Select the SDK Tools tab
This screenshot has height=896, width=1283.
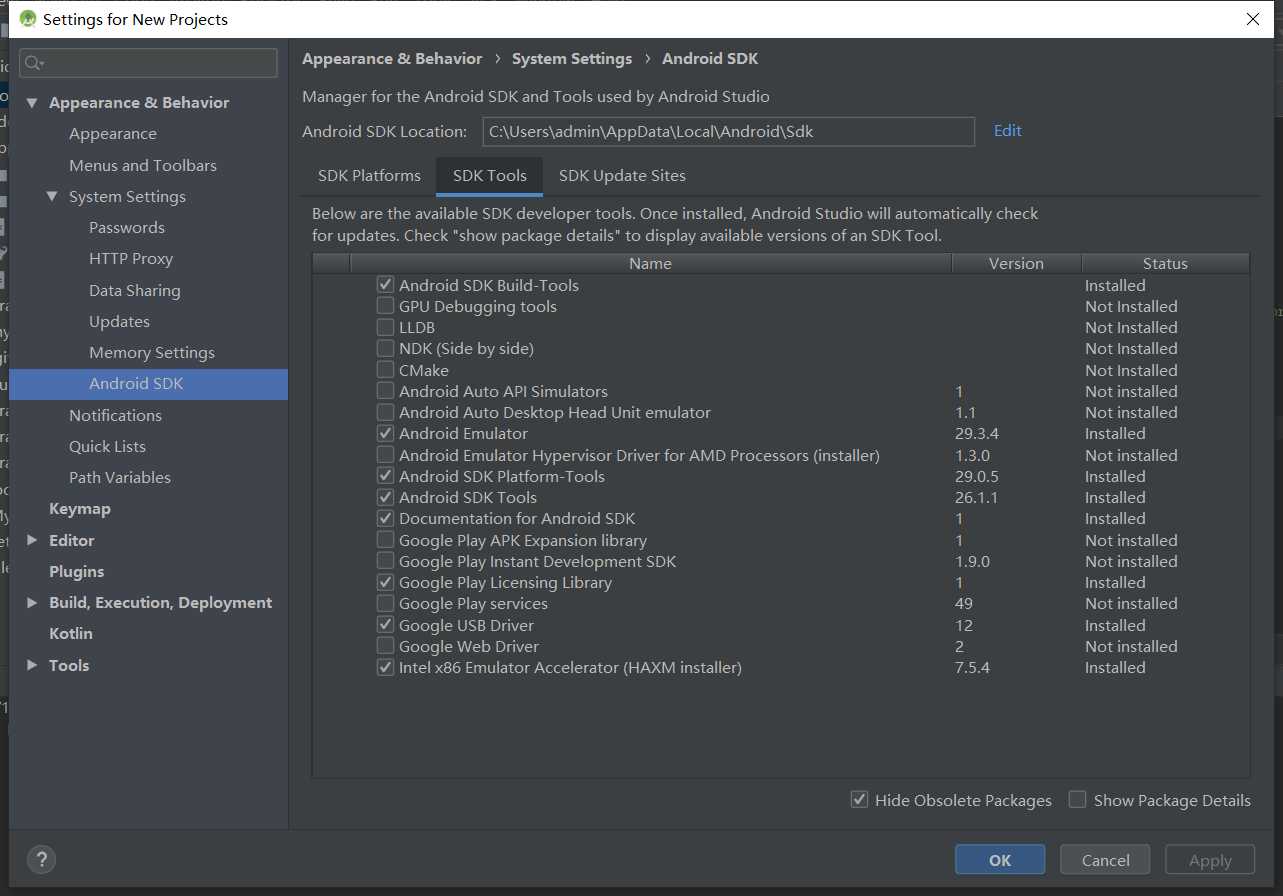click(x=490, y=175)
